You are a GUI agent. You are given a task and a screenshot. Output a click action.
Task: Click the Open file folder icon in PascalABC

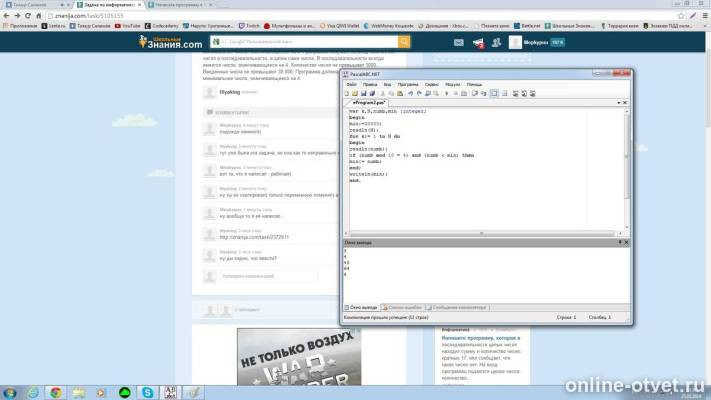[355, 93]
